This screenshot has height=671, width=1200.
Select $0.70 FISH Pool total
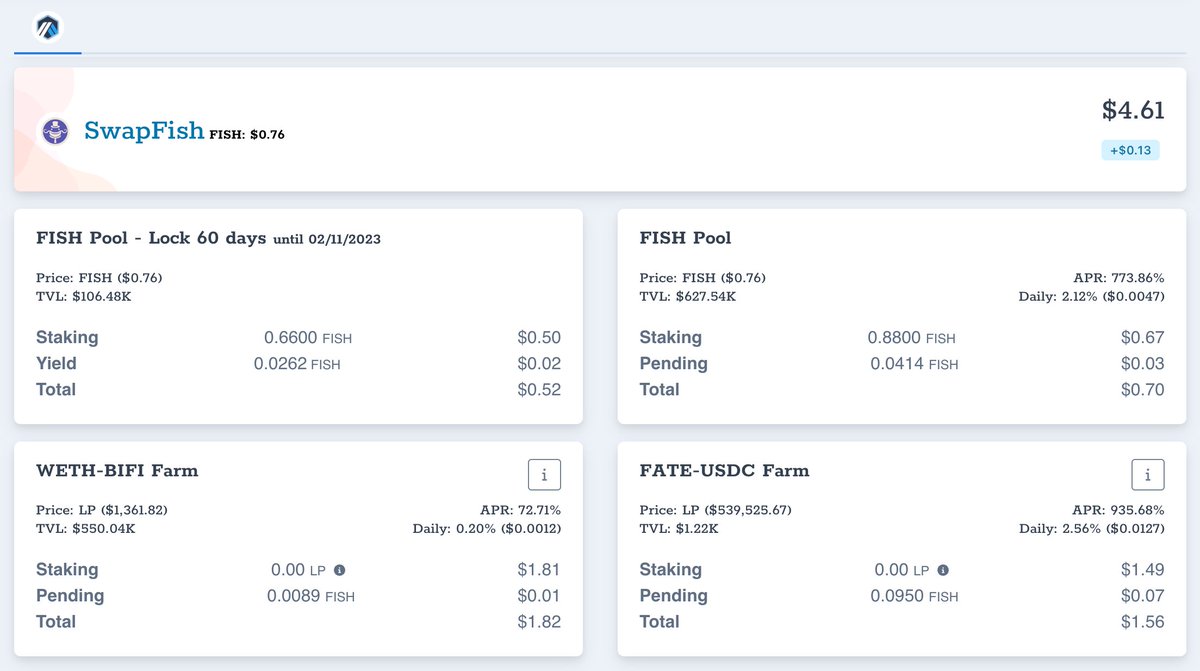point(1143,390)
